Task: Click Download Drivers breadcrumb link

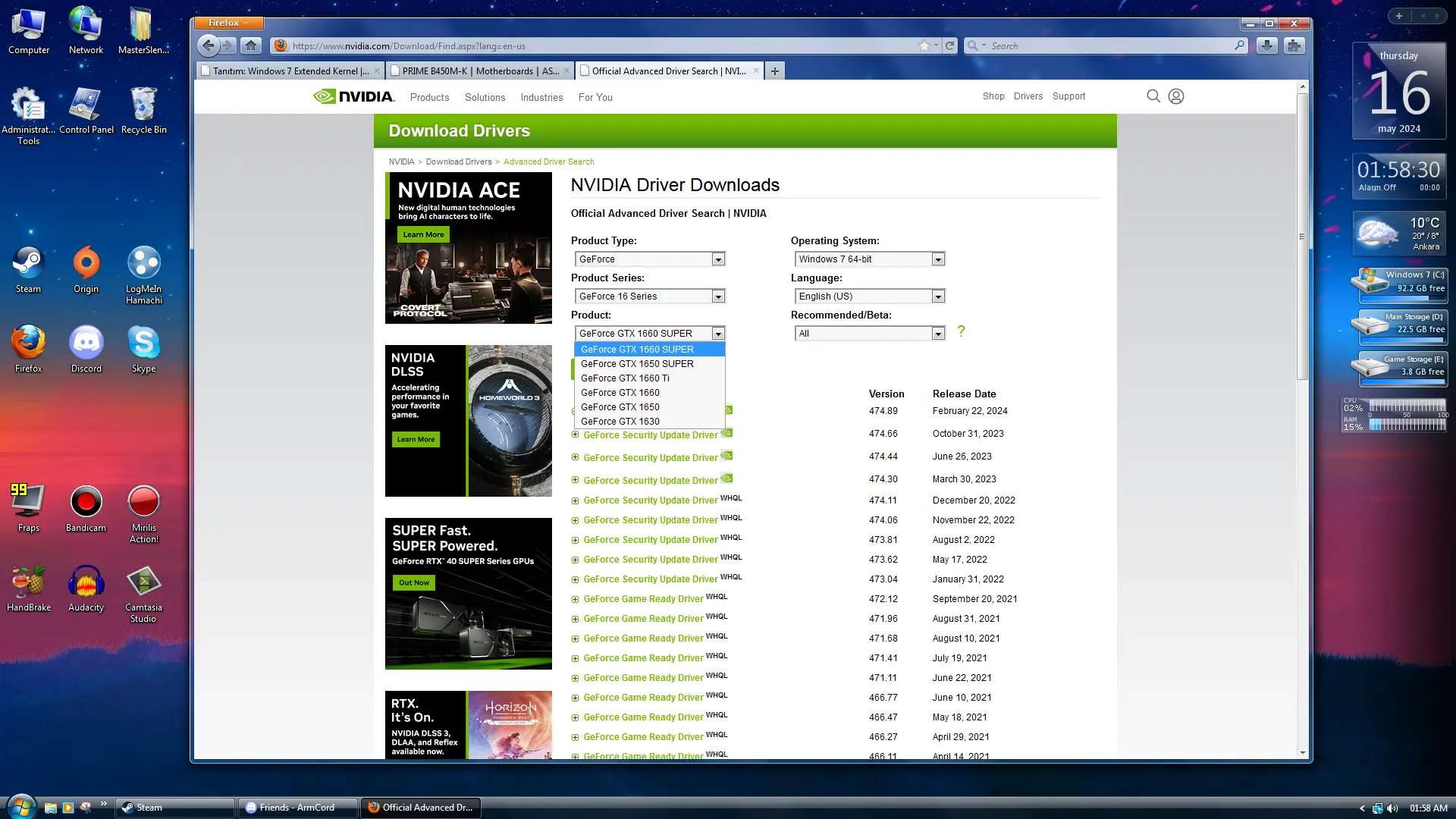Action: [459, 162]
